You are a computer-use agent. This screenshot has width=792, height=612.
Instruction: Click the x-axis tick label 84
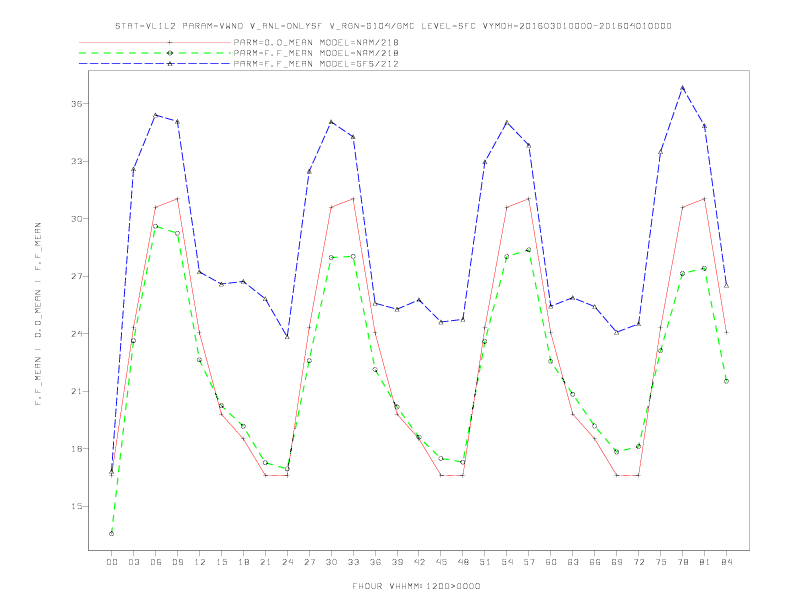[x=726, y=562]
